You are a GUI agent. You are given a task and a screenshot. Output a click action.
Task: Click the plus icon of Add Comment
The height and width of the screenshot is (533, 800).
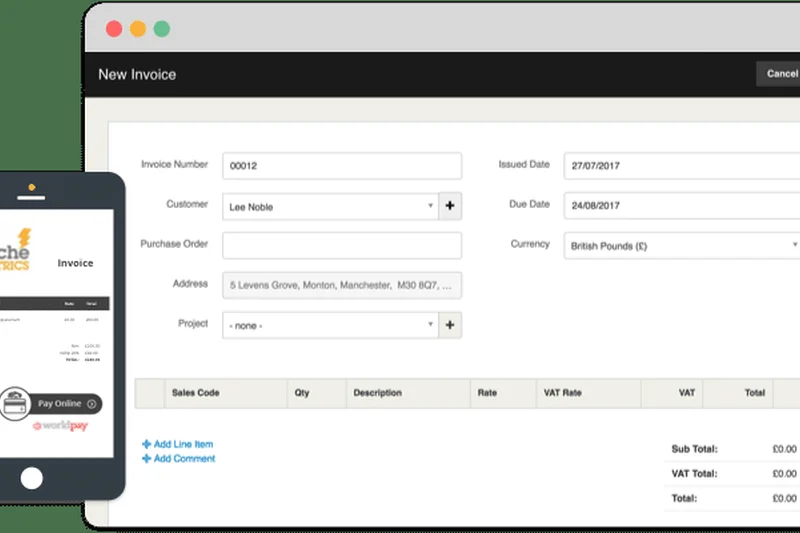tap(146, 459)
